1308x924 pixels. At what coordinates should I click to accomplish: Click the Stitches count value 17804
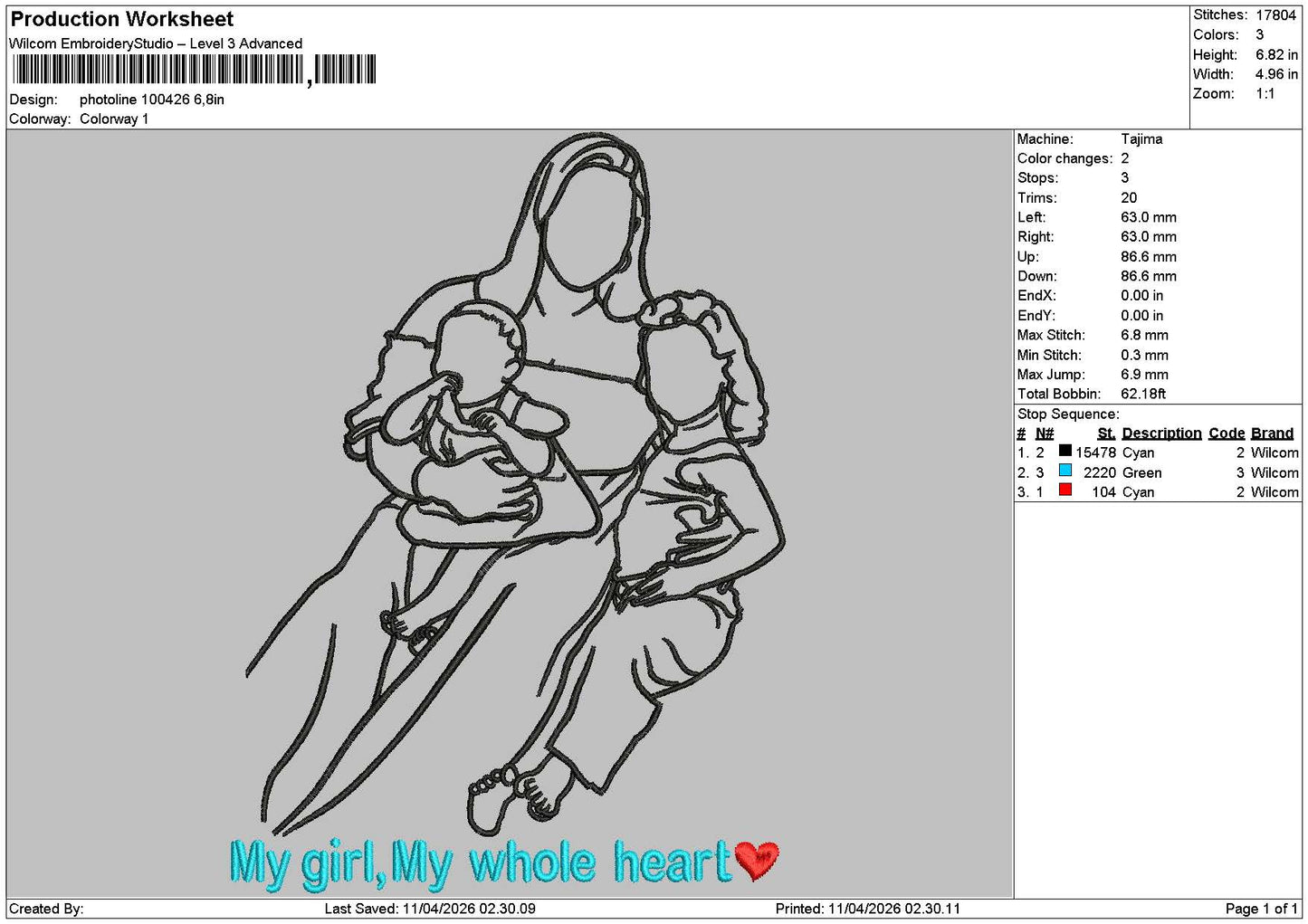[1275, 15]
